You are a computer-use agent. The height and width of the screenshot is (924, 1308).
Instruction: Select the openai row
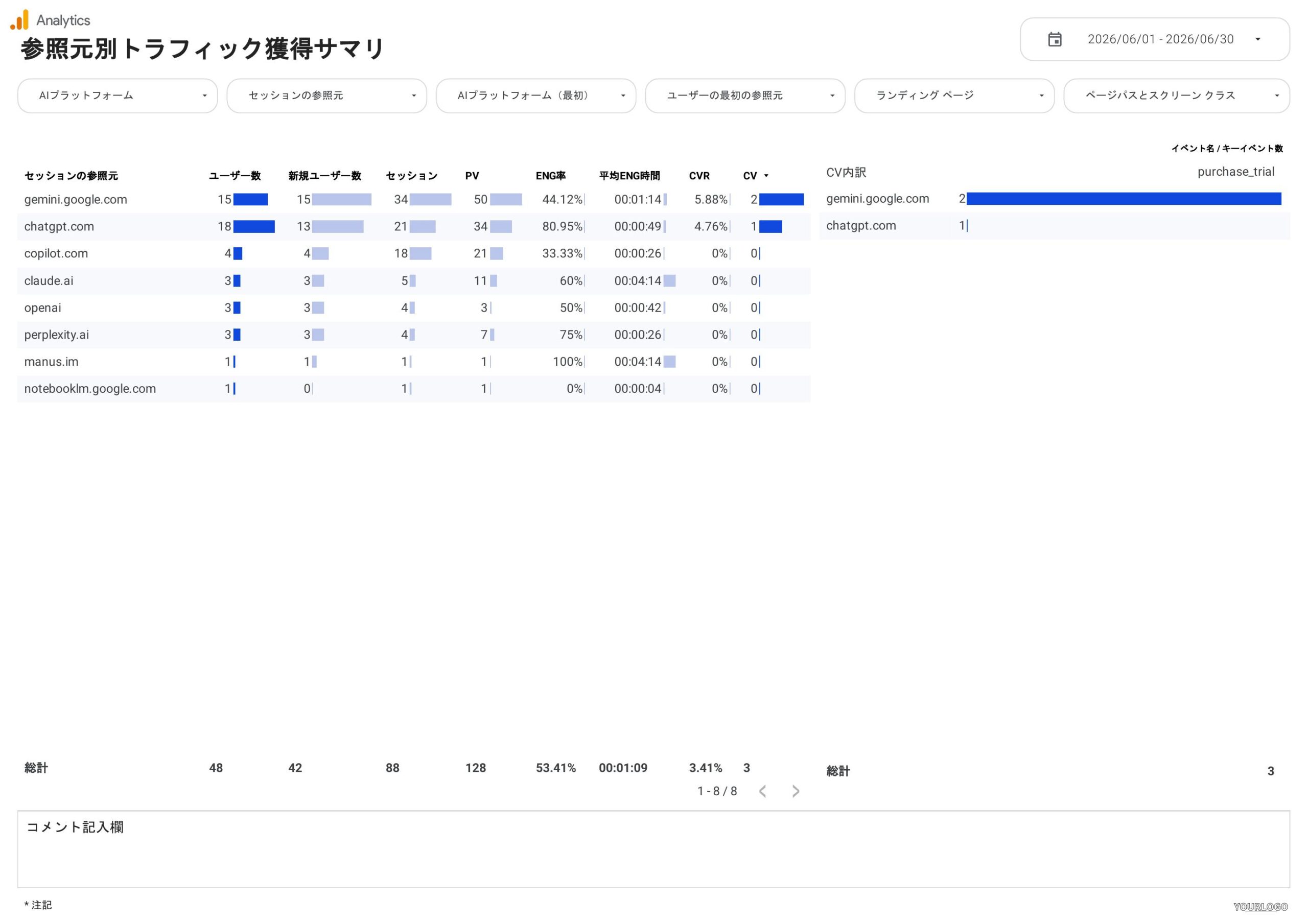pos(413,307)
